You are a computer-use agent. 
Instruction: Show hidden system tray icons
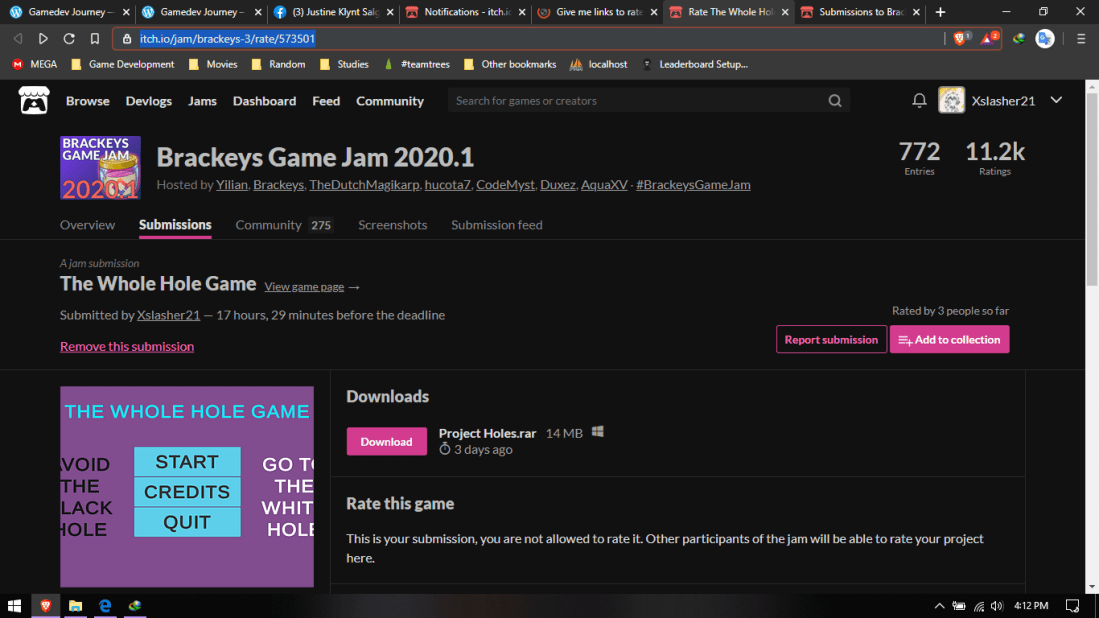click(939, 606)
